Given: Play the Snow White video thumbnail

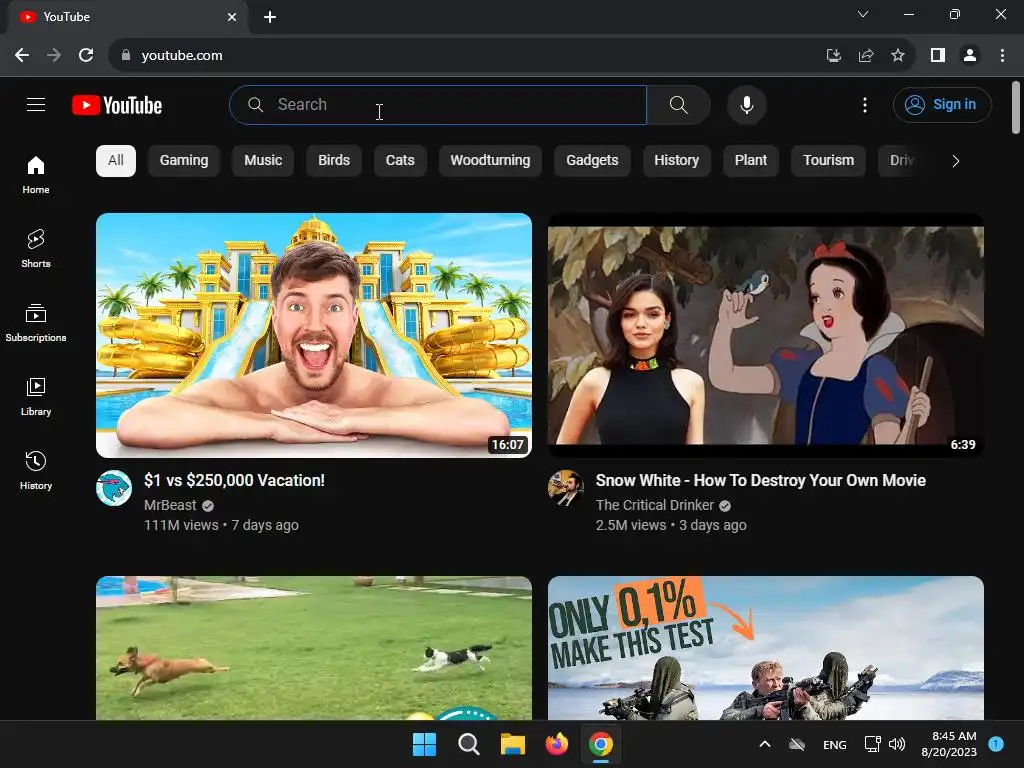Looking at the screenshot, I should click(x=766, y=335).
